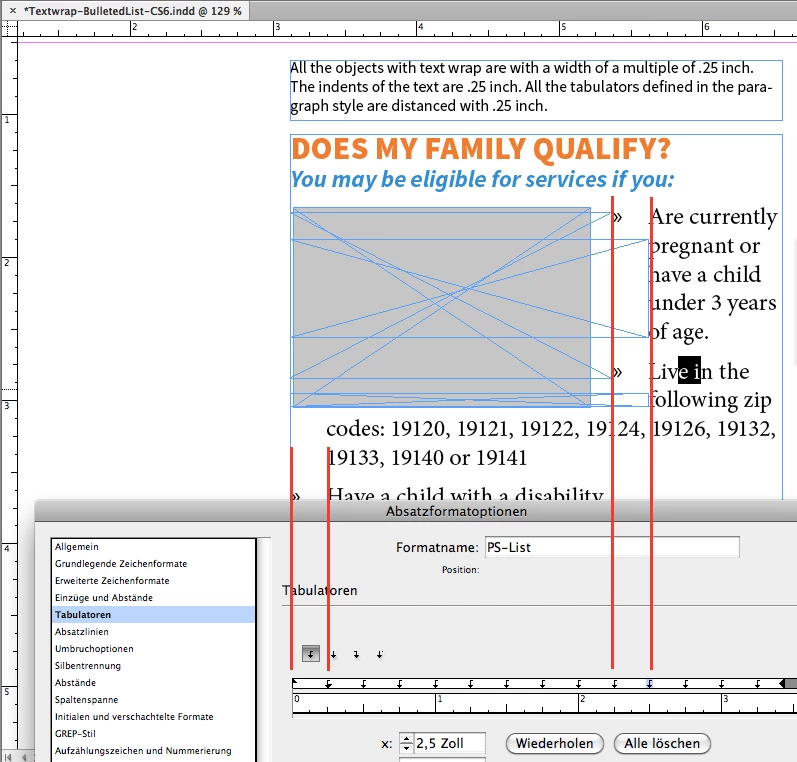The height and width of the screenshot is (762, 797).
Task: Select the tab stop at 3.25 inch
Action: (758, 684)
